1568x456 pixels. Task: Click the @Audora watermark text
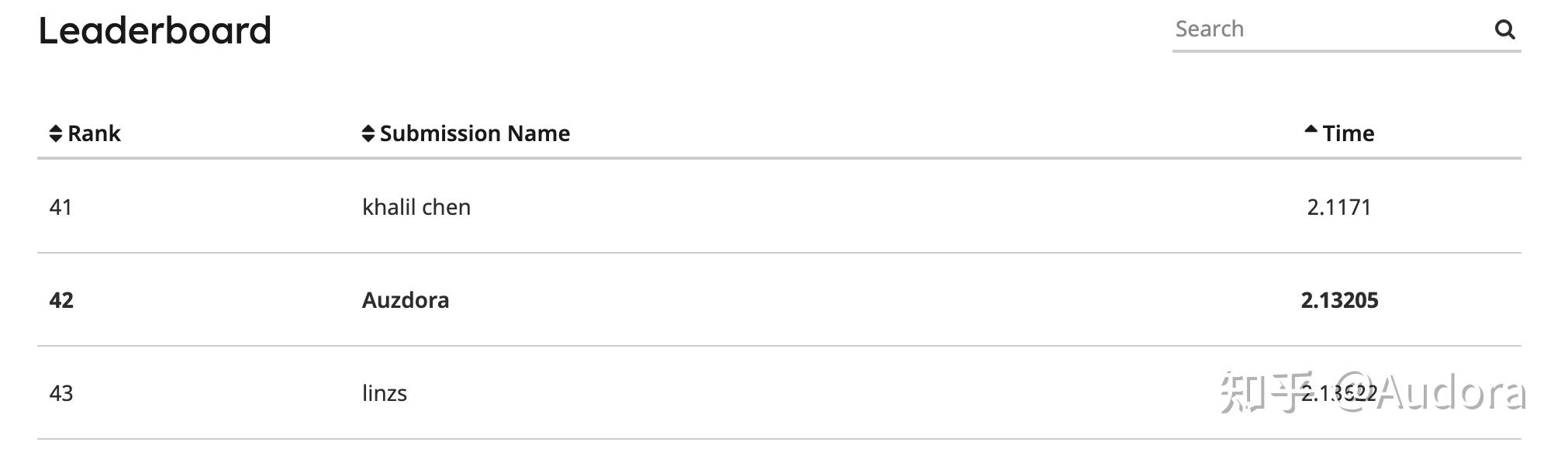(1435, 392)
